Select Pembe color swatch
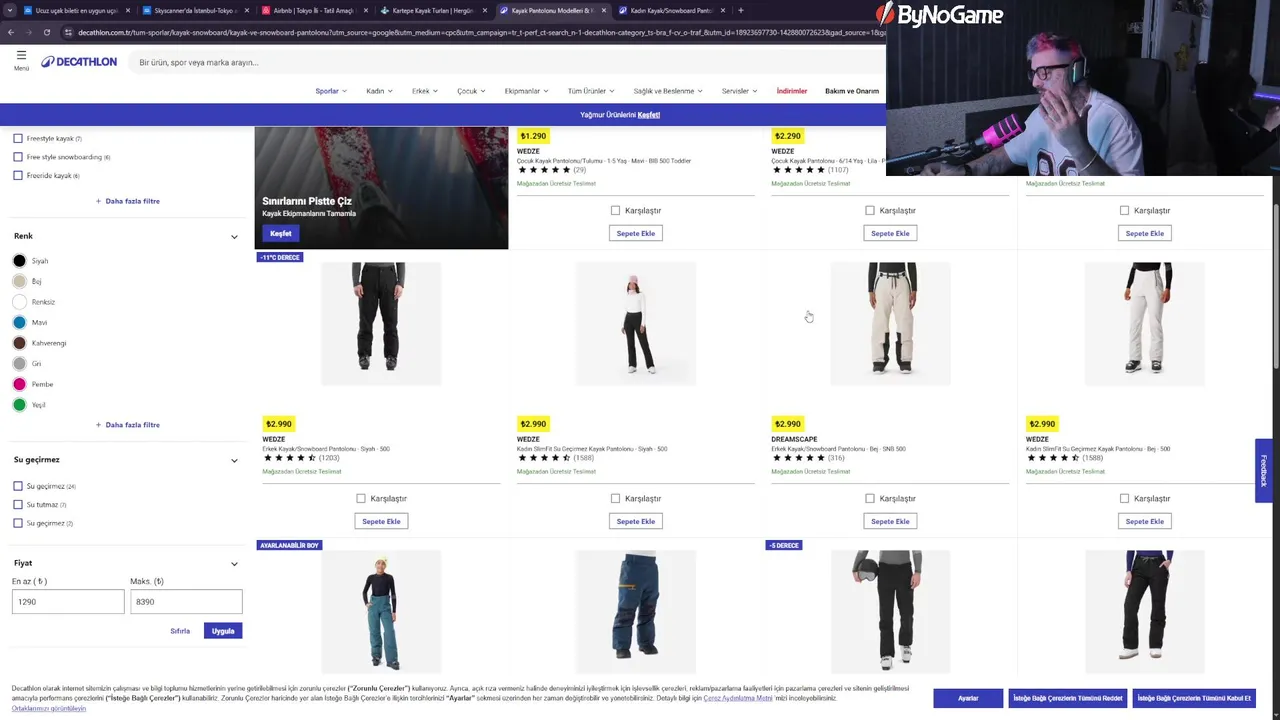Screen dimensions: 1280x720 tap(19, 384)
